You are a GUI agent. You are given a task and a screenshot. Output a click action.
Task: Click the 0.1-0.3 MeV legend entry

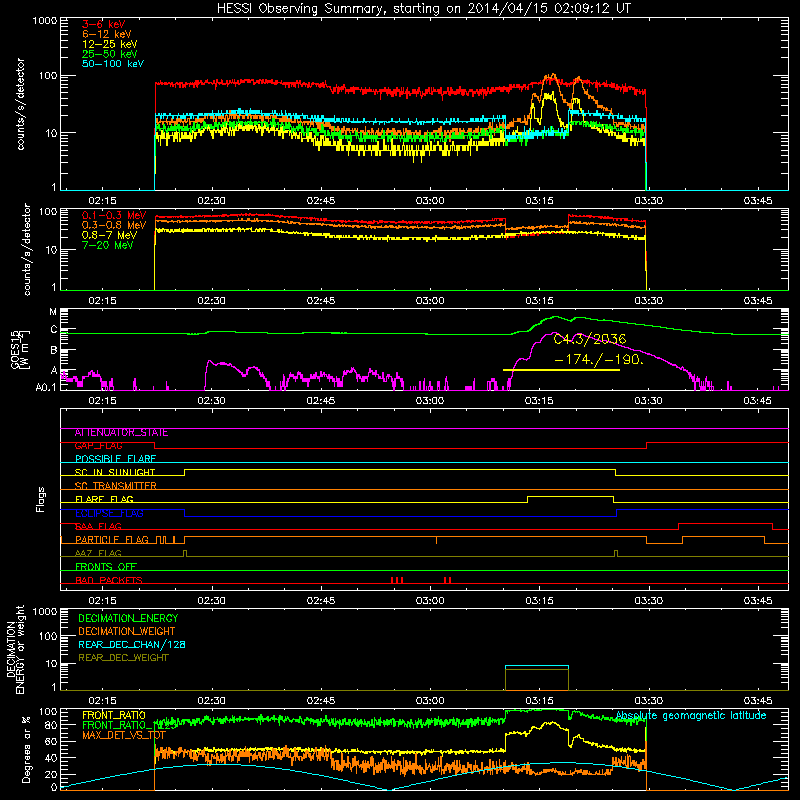114,215
